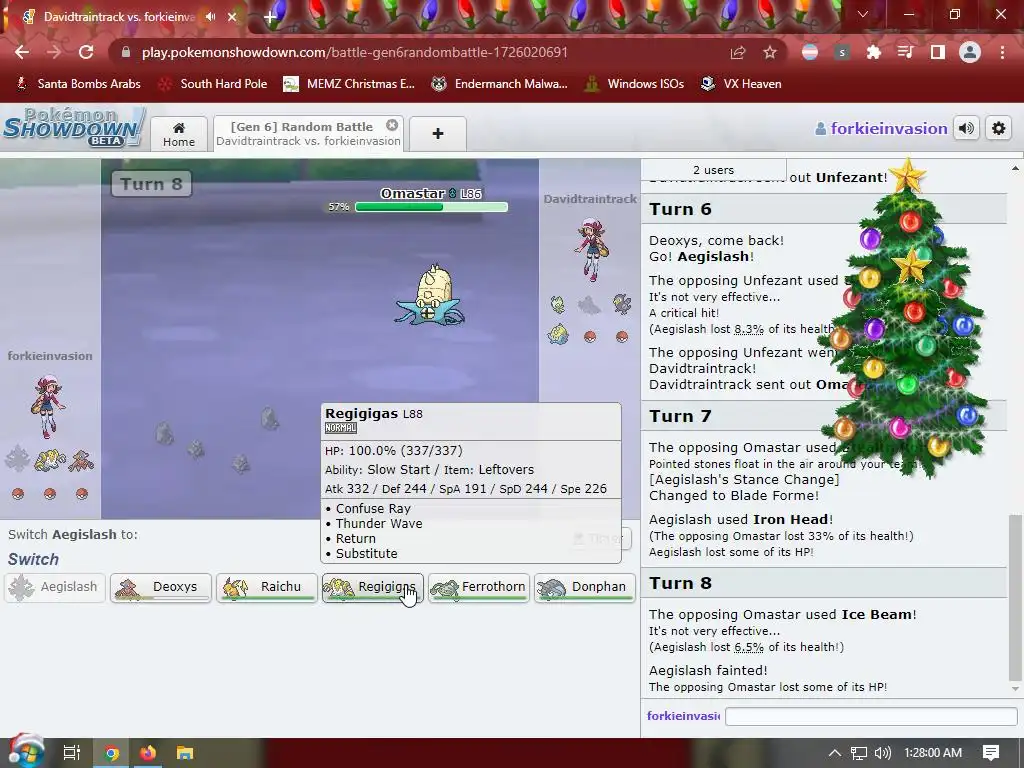This screenshot has width=1024, height=768.
Task: Click the fainted Aegislash button
Action: tap(55, 587)
